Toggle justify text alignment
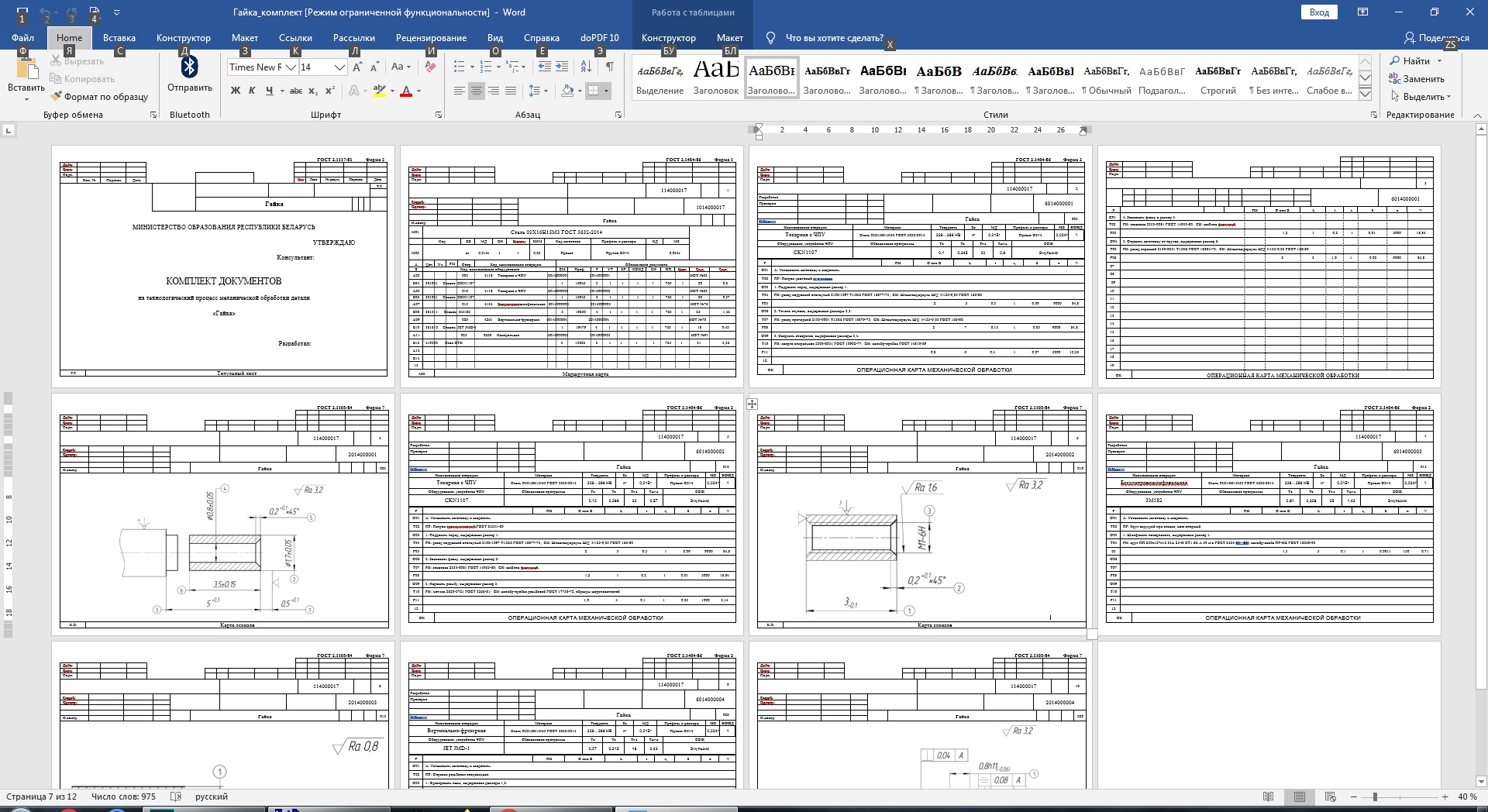This screenshot has height=812, width=1488. [x=511, y=91]
